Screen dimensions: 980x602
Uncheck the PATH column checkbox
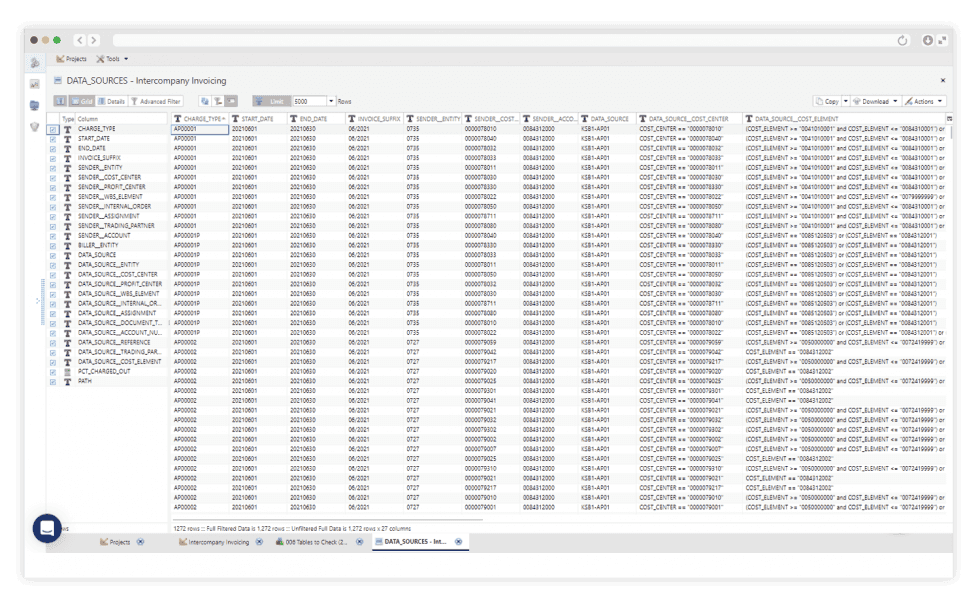click(x=52, y=381)
